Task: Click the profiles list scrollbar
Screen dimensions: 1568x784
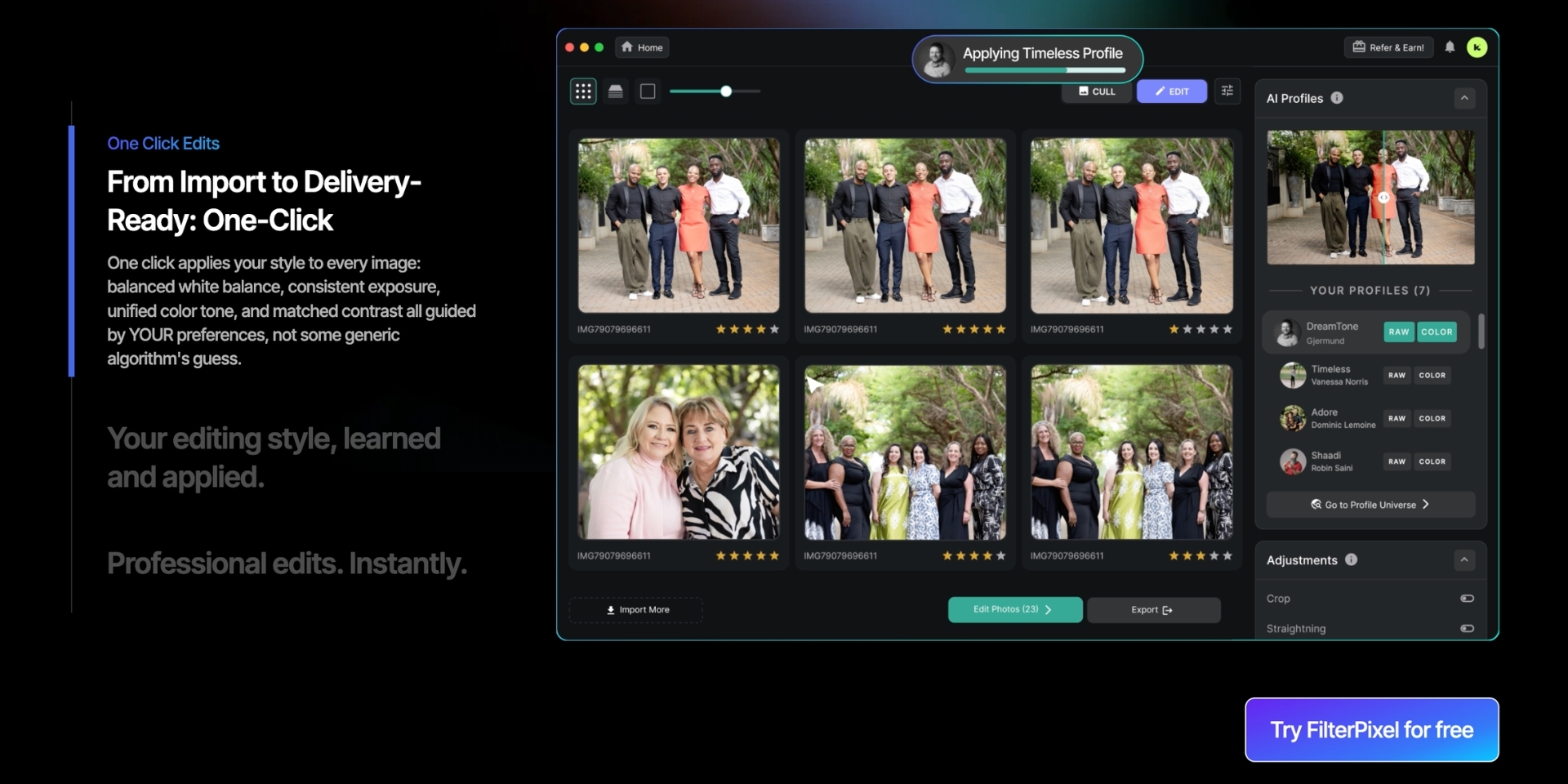Action: 1481,332
